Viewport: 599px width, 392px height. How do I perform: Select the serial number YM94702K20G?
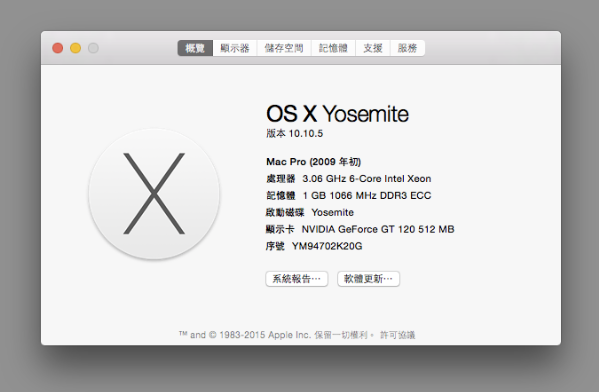pyautogui.click(x=327, y=246)
